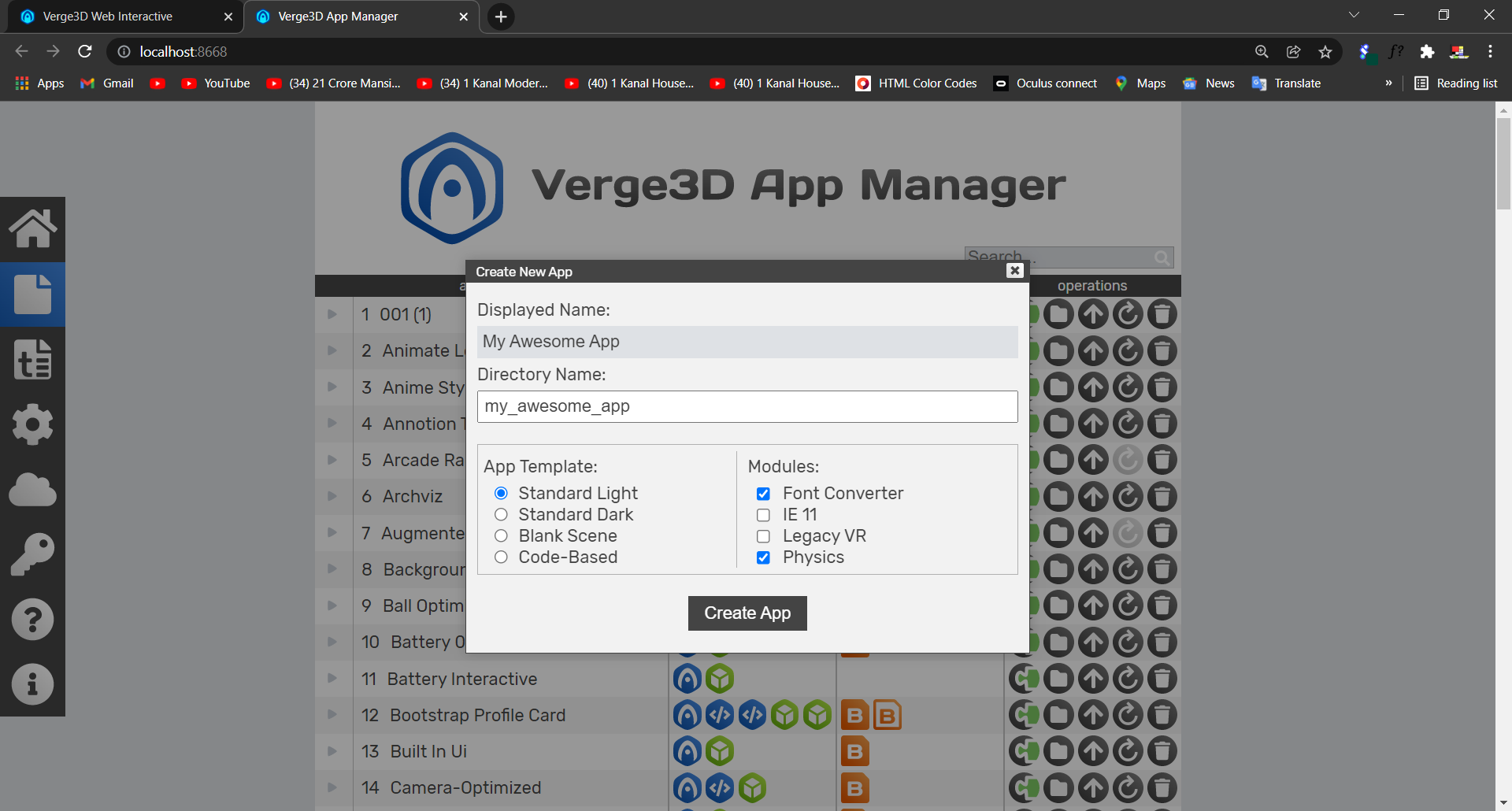Viewport: 1512px width, 811px height.
Task: Open outlined Blender file icon for Bootstrap Profile Card
Action: point(888,715)
